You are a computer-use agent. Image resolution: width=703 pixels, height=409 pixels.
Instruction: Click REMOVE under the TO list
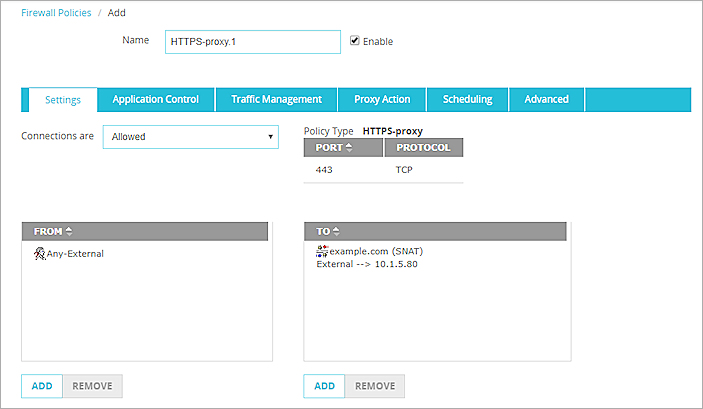(375, 386)
